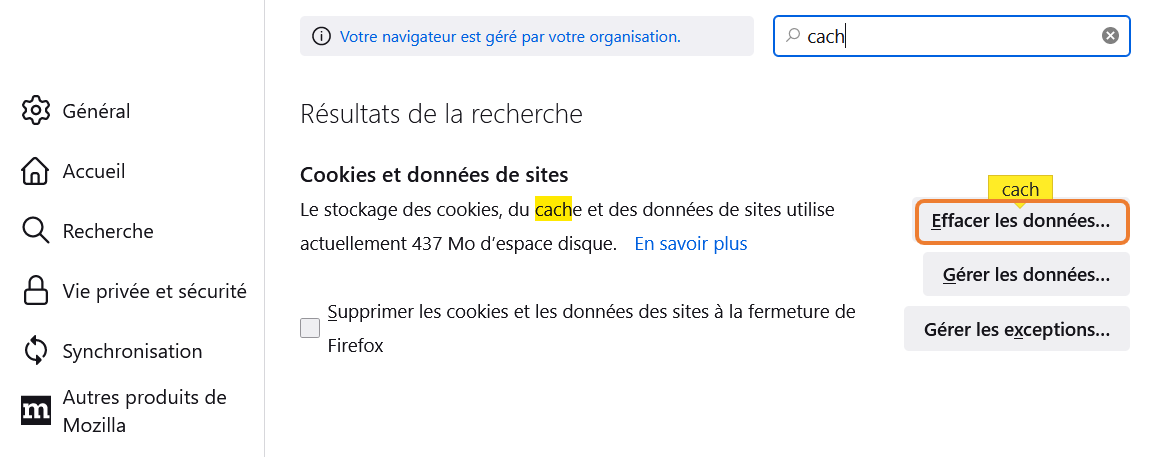Viewport: 1169px width, 457px height.
Task: Open 'Votre navigateur est géré' link
Action: (x=510, y=37)
